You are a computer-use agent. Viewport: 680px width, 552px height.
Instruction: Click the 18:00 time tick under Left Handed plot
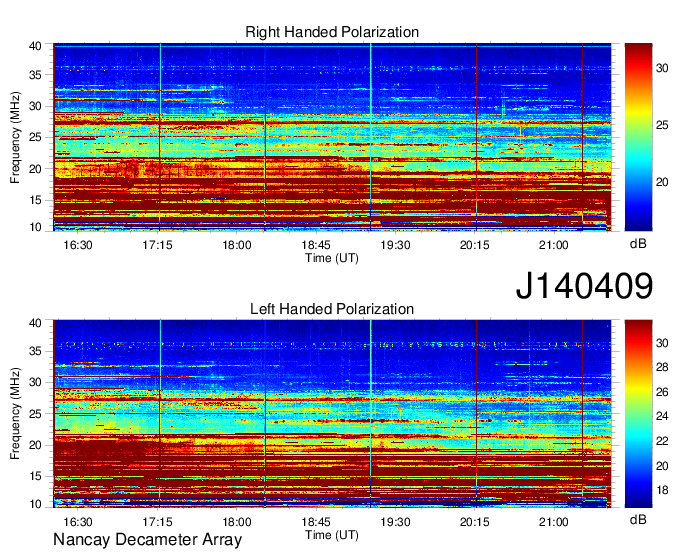pos(237,522)
